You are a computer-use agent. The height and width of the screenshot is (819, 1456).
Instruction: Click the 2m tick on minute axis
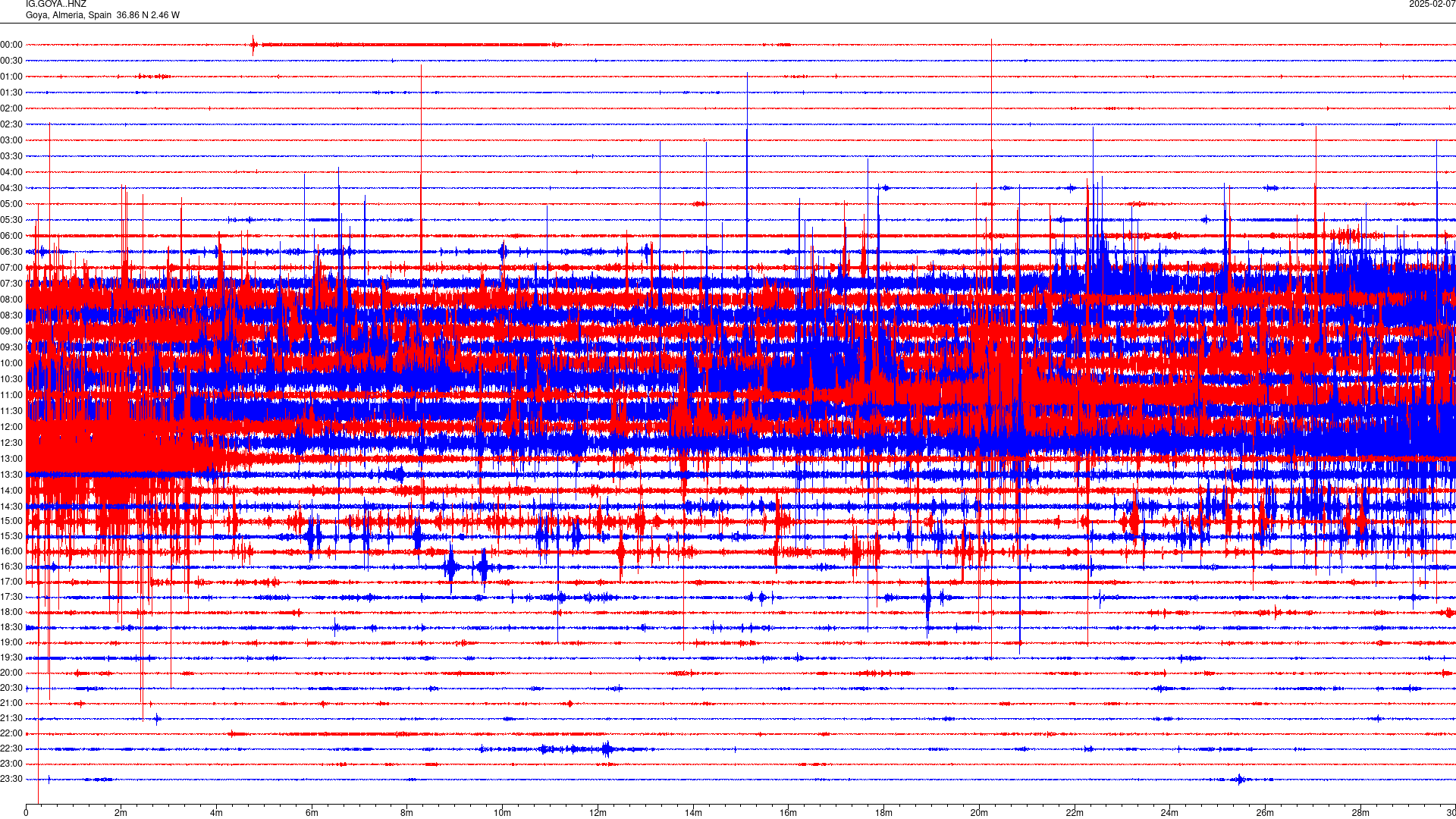point(121,813)
